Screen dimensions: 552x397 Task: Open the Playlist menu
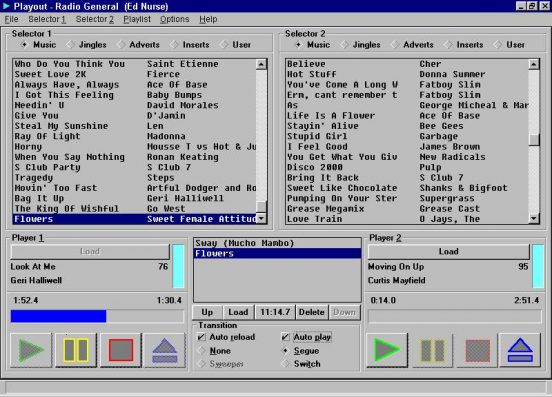tap(137, 19)
